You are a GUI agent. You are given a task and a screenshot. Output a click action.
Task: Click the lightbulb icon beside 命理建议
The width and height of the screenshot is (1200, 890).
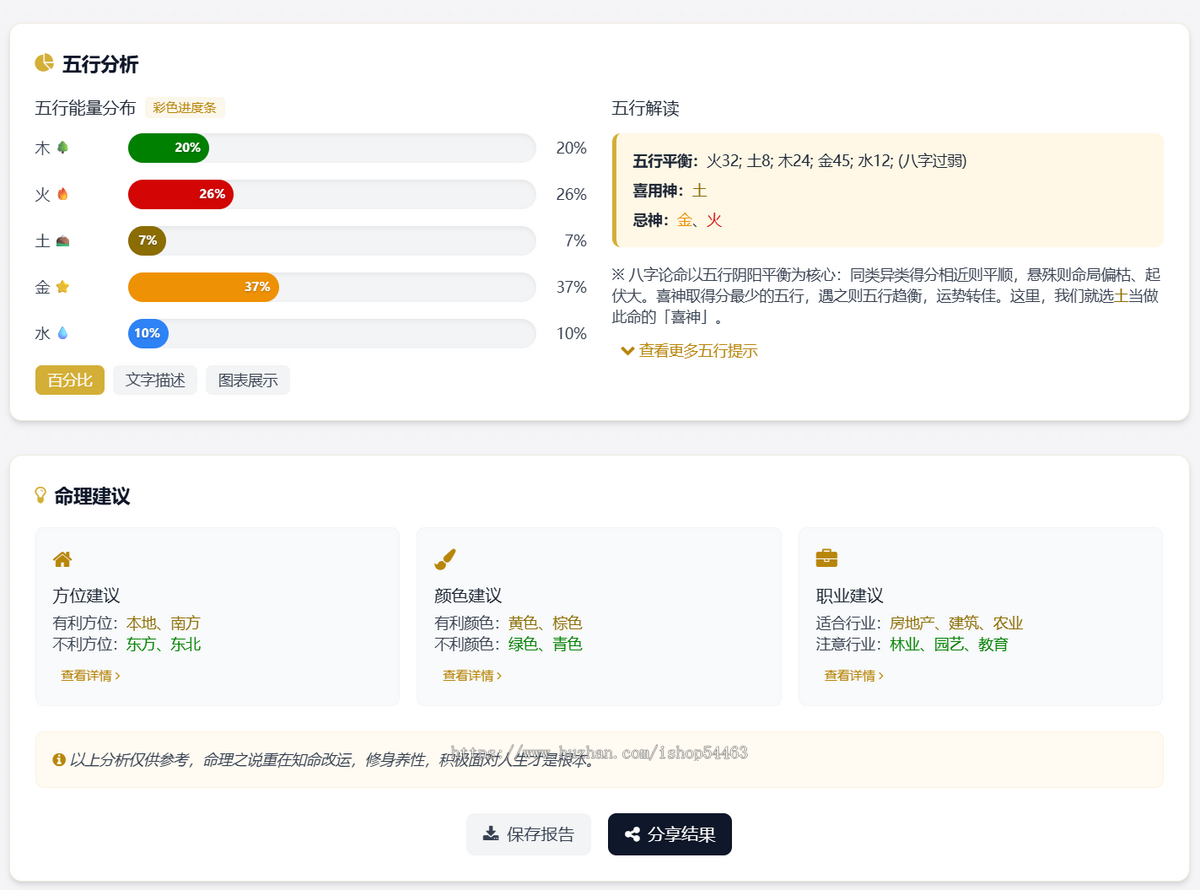coord(41,495)
